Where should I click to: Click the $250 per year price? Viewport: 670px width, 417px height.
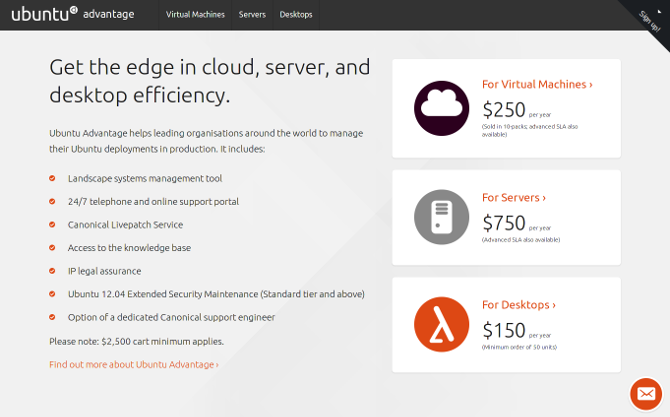tap(504, 110)
